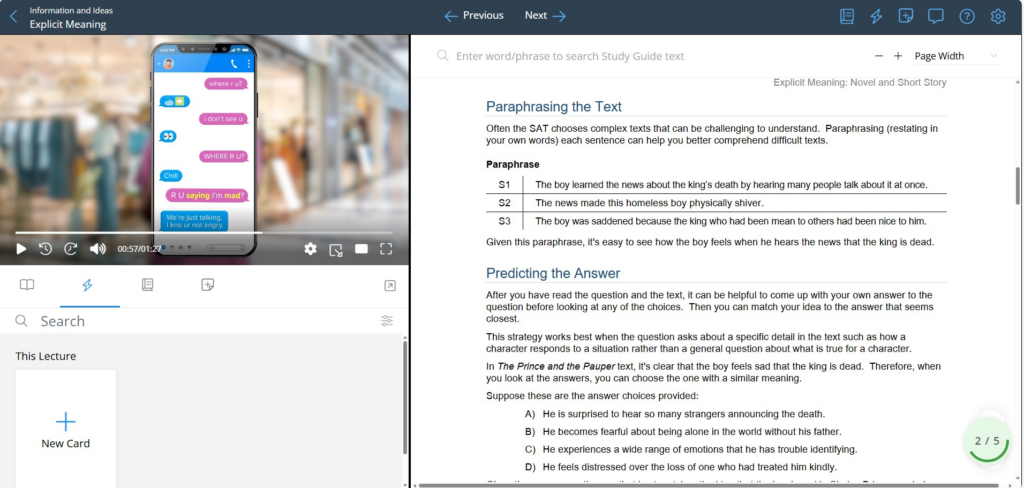Click the 00:57/01:27 video time display
The width and height of the screenshot is (1024, 488).
(139, 249)
